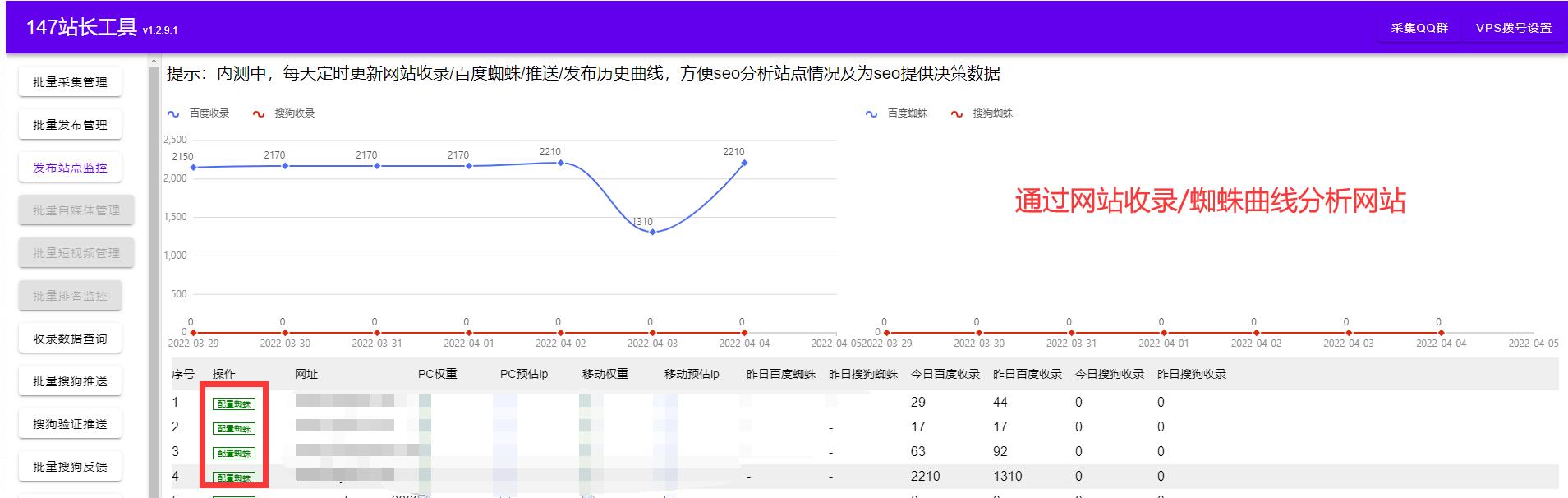
Task: Click the 63 cell in row 3
Action: tap(918, 452)
